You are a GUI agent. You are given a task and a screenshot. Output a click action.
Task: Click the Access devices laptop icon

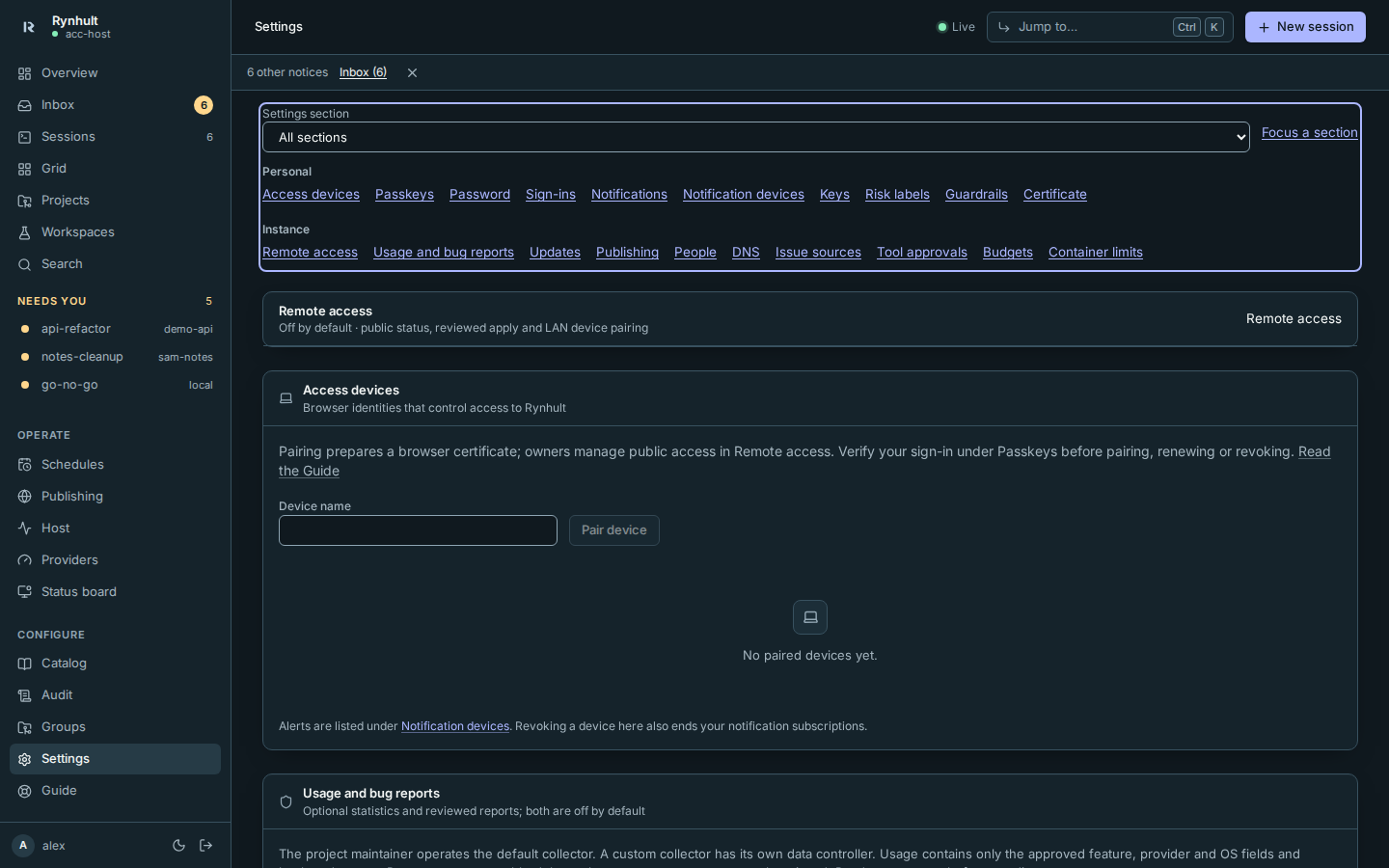[x=286, y=398]
